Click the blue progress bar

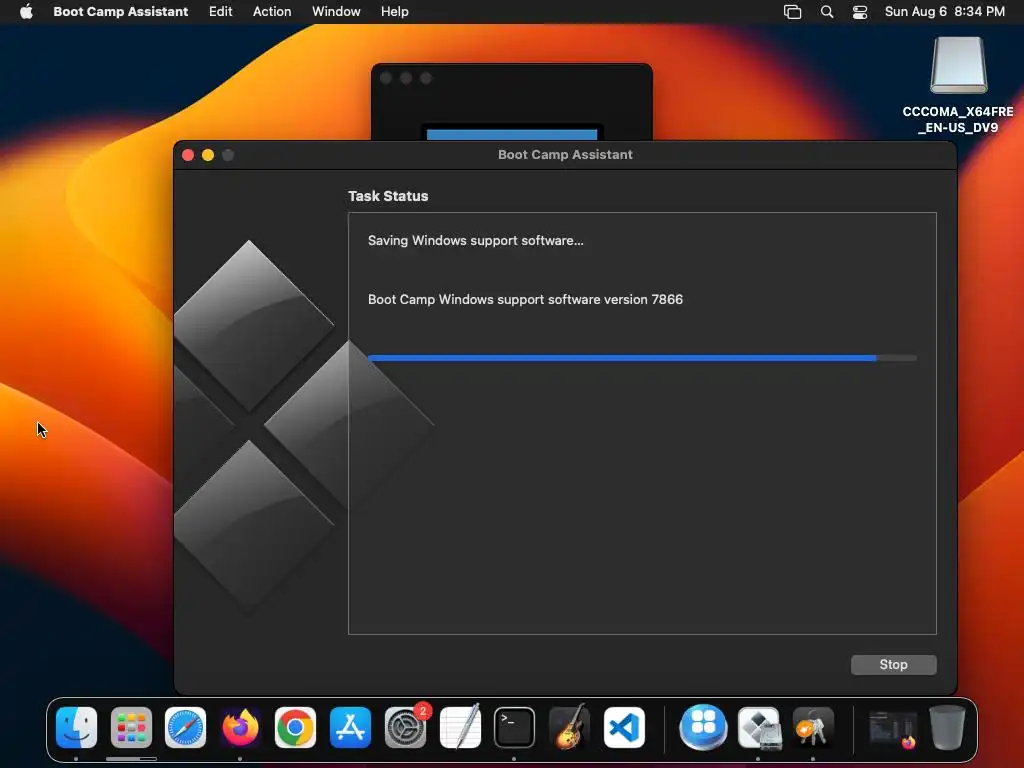642,358
